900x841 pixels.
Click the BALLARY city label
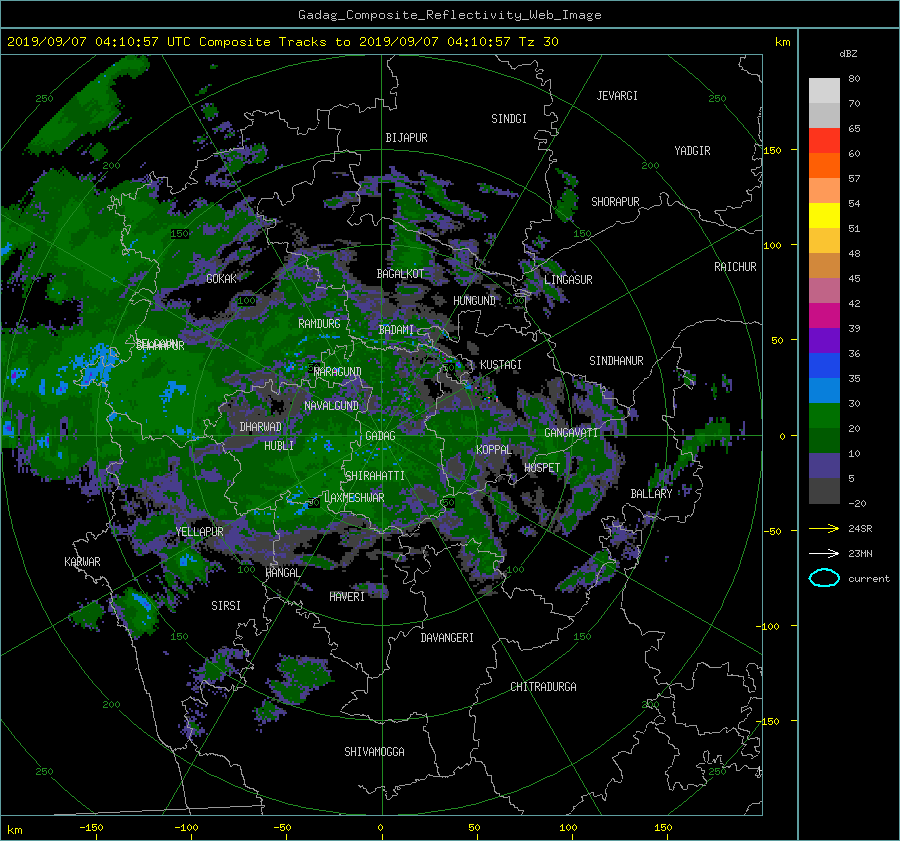pyautogui.click(x=651, y=494)
